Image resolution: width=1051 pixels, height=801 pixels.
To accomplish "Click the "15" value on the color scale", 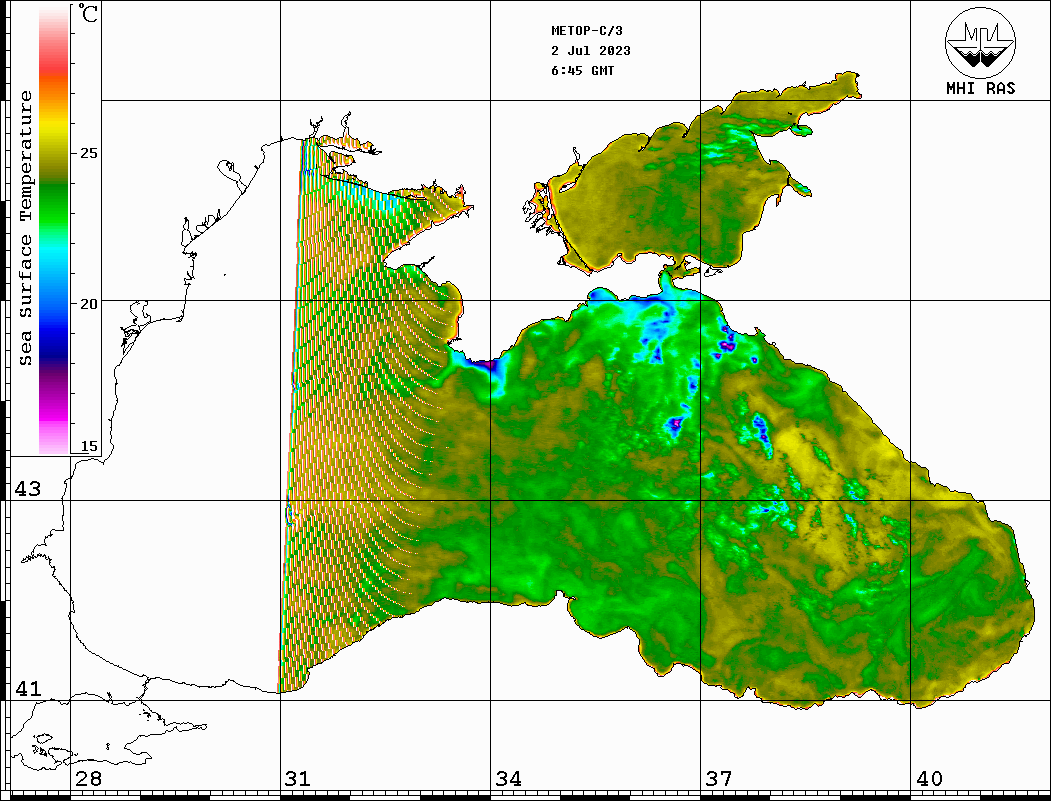I will (x=88, y=446).
